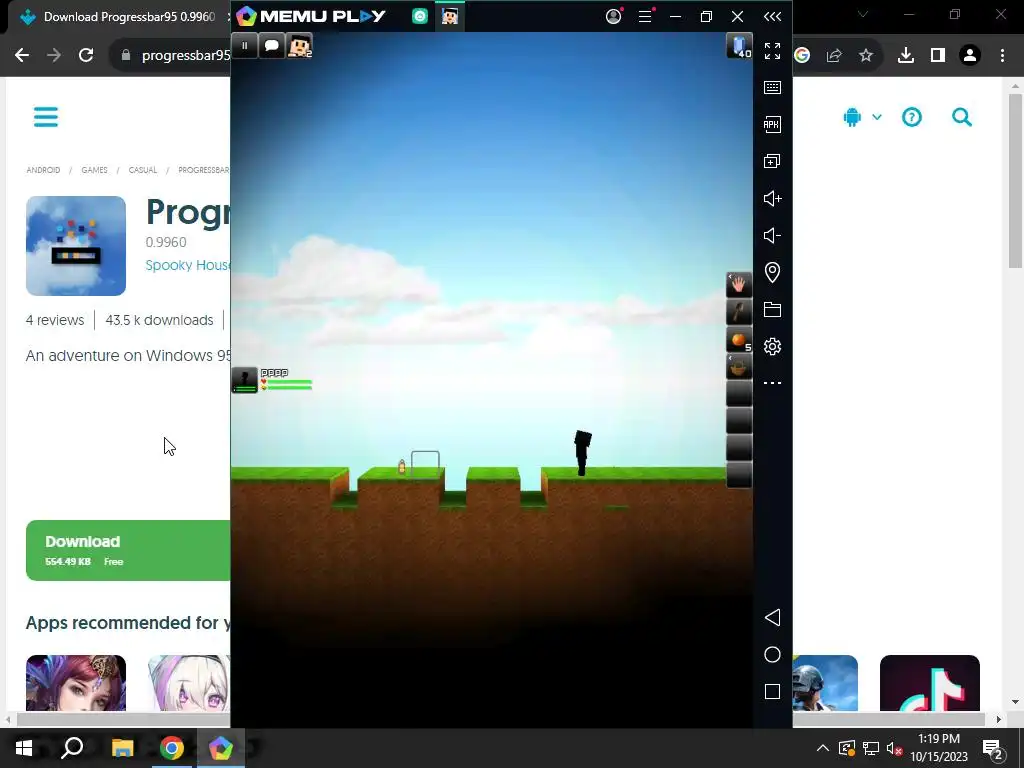Open Windows taskbar search

(72, 748)
